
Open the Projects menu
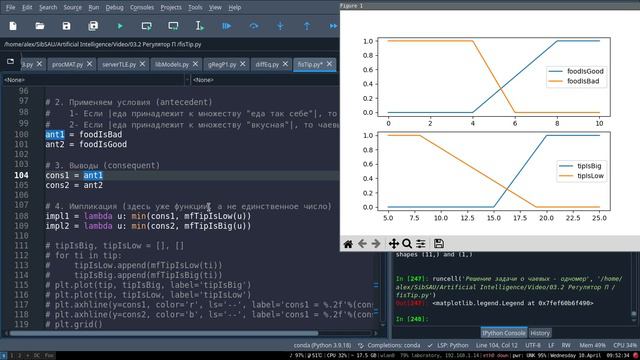[x=171, y=7]
